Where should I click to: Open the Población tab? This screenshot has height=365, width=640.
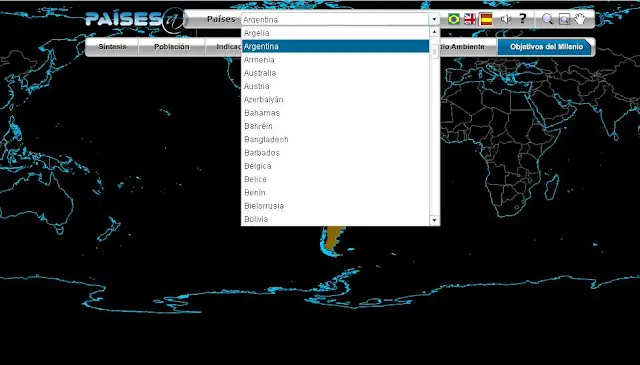(x=171, y=47)
